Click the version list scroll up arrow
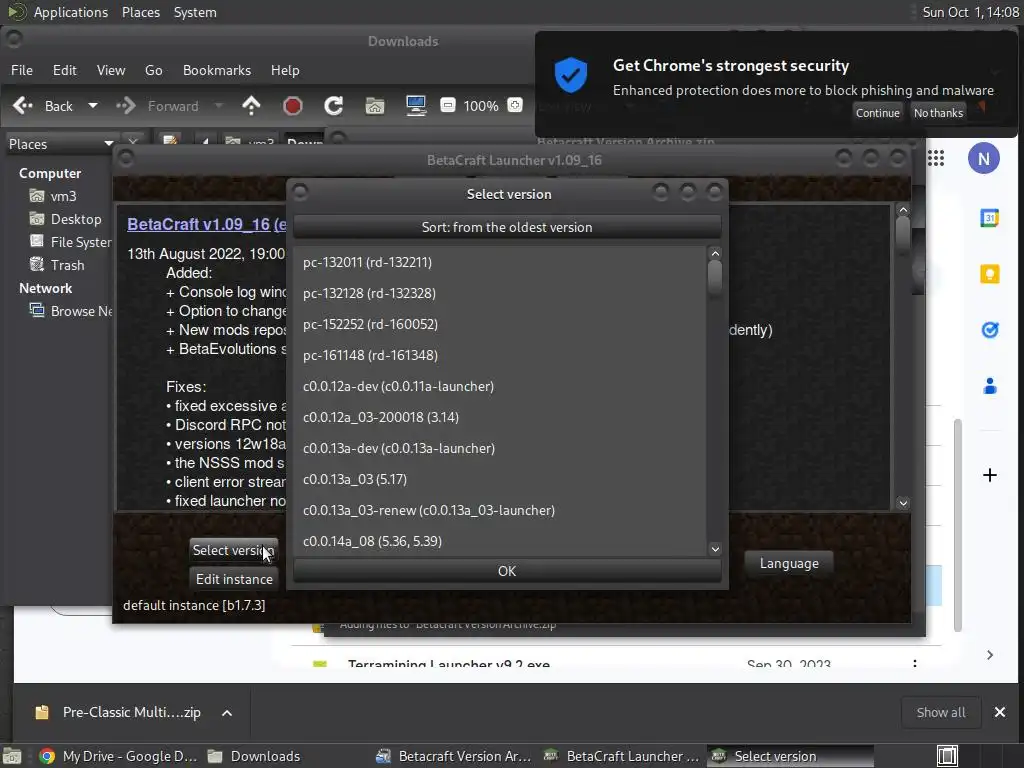The height and width of the screenshot is (768, 1024). 715,253
